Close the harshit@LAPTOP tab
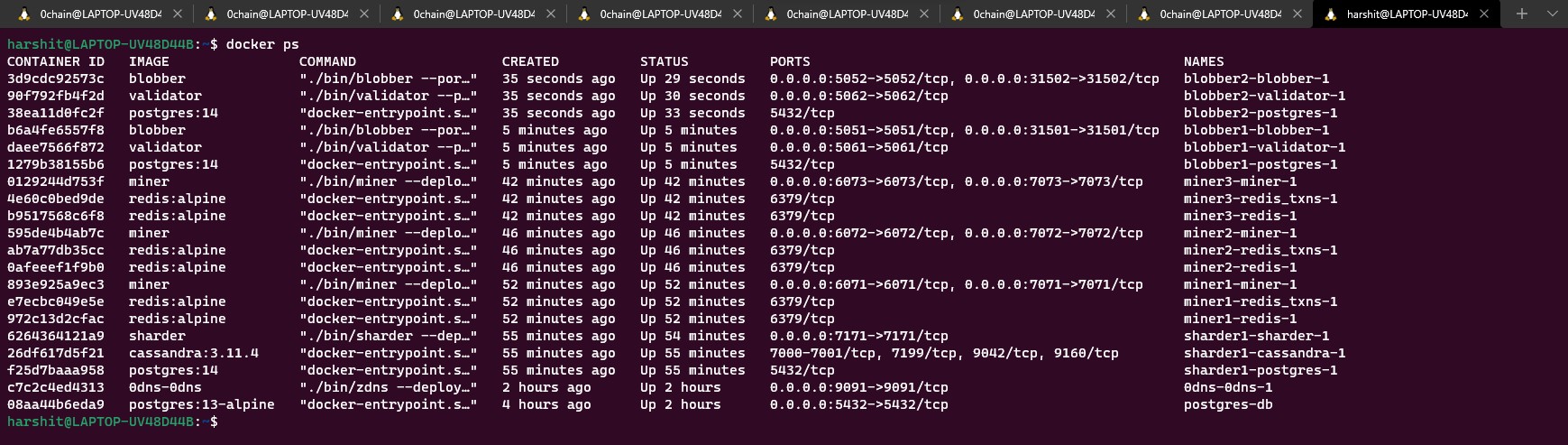Image resolution: width=1568 pixels, height=445 pixels. point(1484,14)
